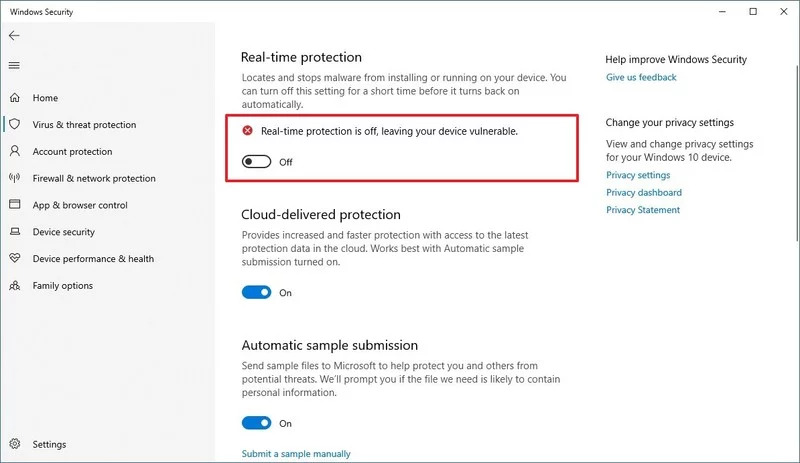Screen dimensions: 800x463
Task: Open Settings via the gear icon
Action: (x=14, y=444)
